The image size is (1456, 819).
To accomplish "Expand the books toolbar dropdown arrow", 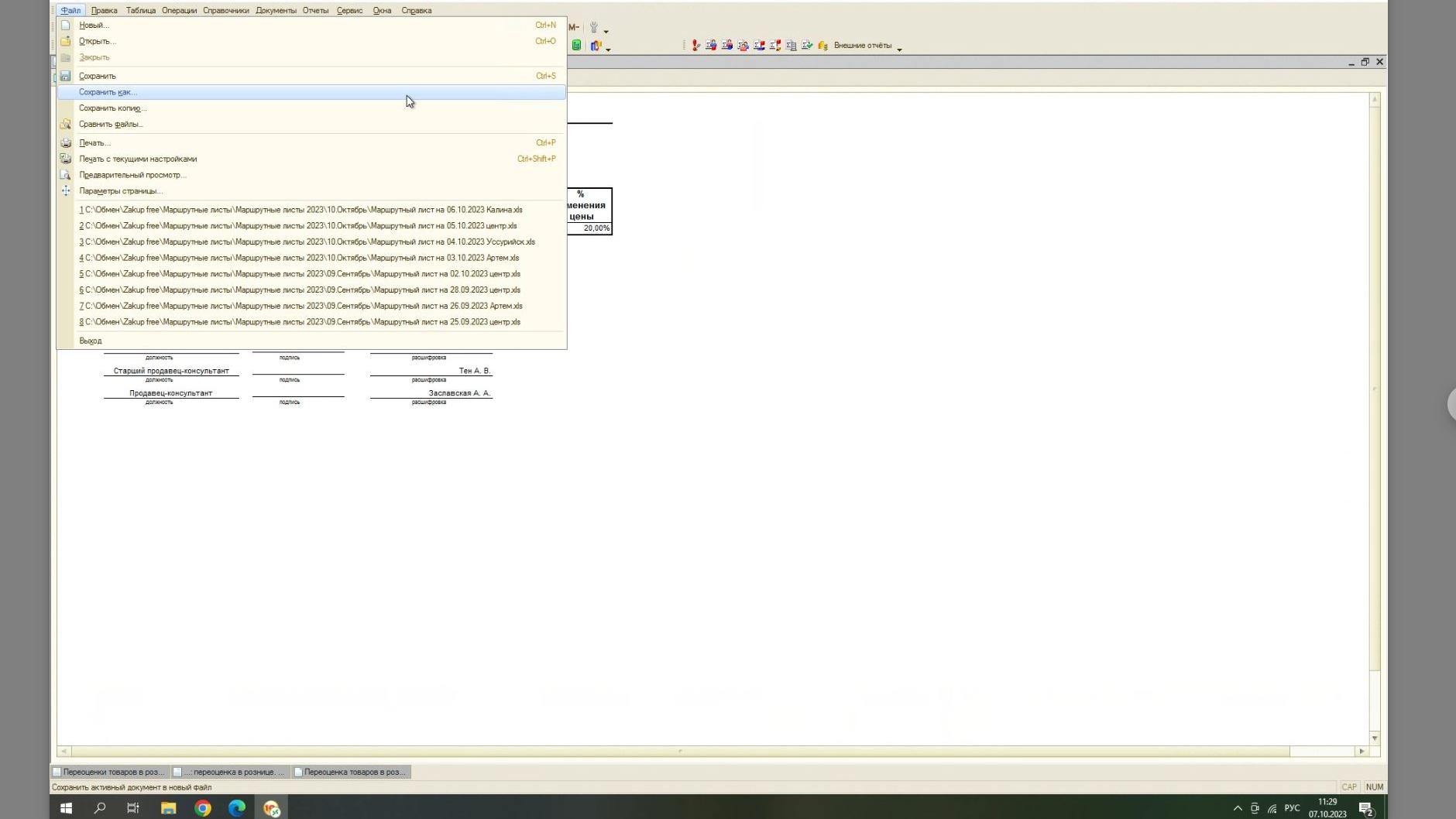I will coord(609,49).
